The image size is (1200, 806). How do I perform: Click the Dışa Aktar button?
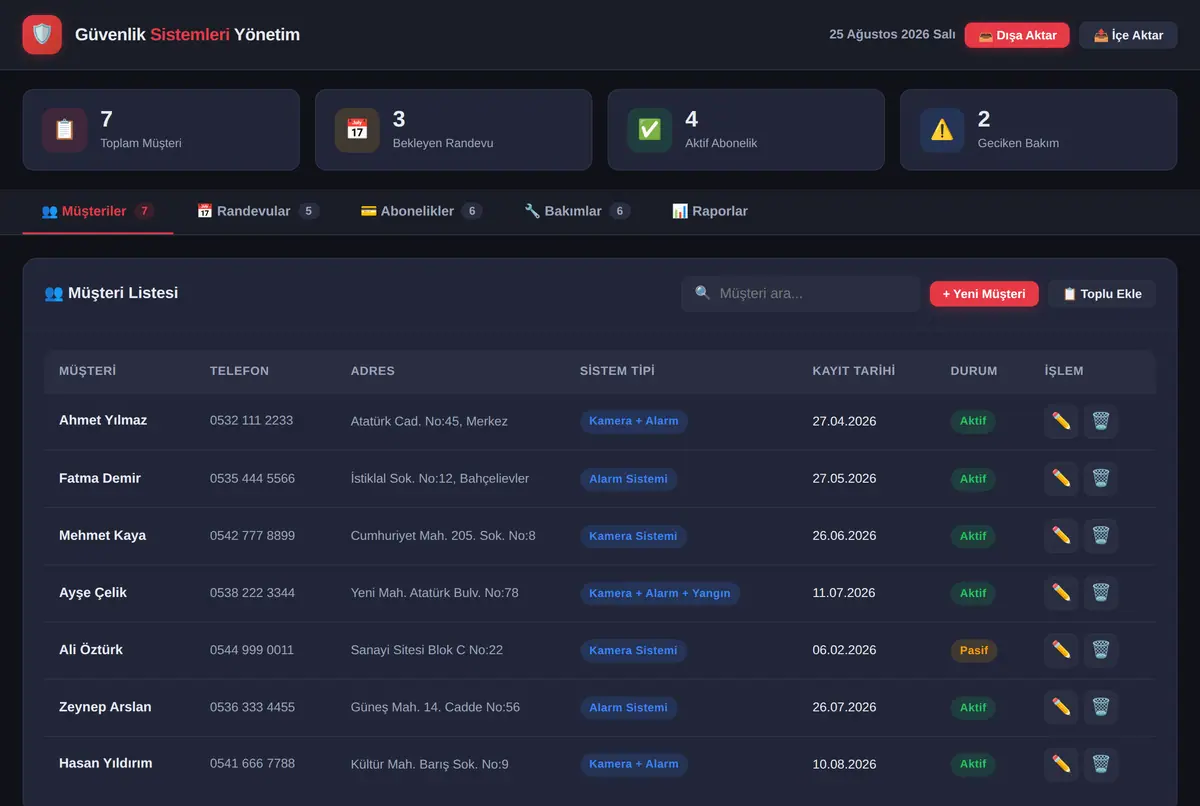pos(1017,35)
